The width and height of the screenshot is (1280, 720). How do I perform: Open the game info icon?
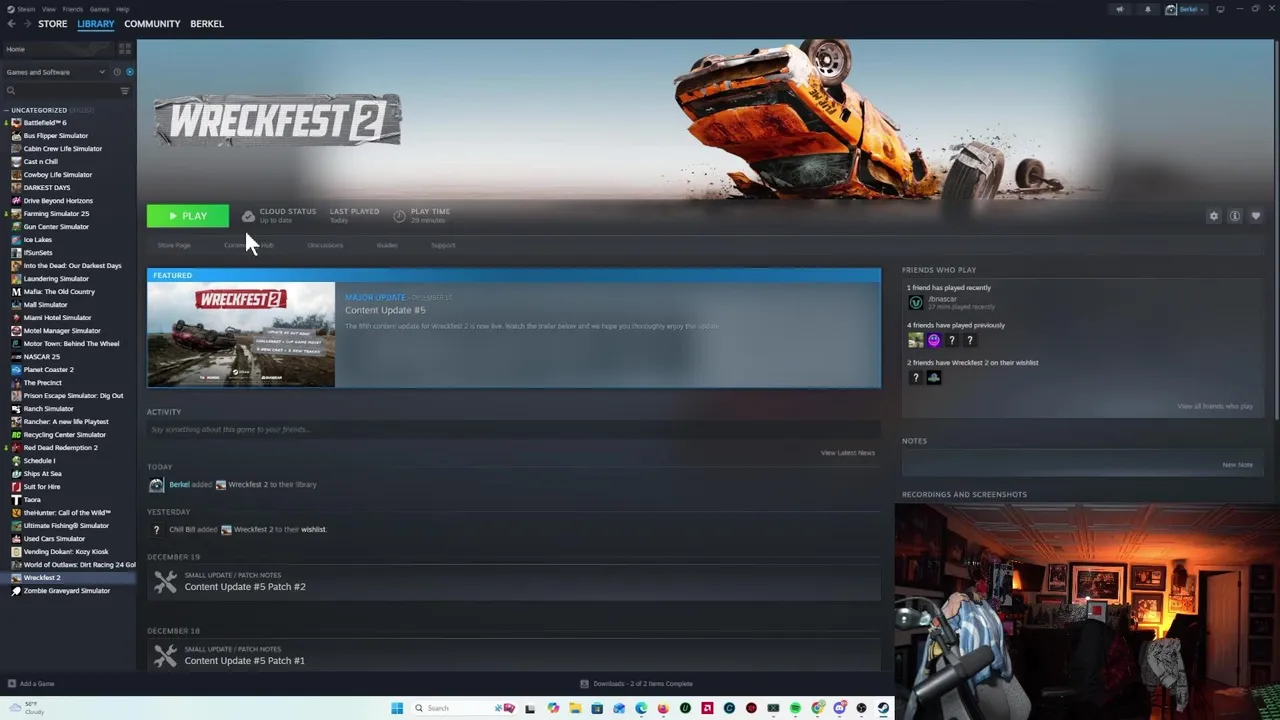pyautogui.click(x=1235, y=216)
